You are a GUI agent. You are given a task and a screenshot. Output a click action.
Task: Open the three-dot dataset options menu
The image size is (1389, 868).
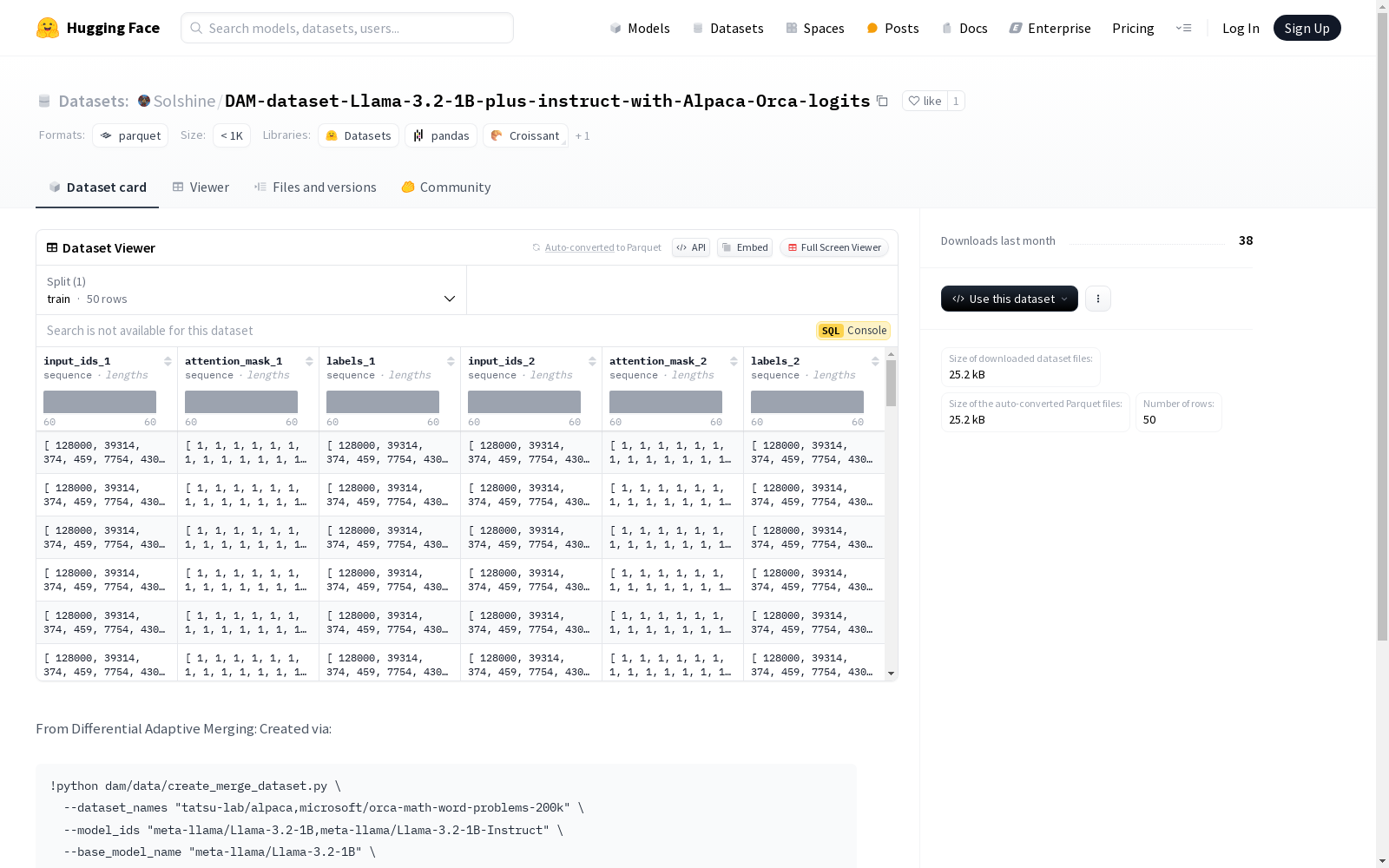1098,299
